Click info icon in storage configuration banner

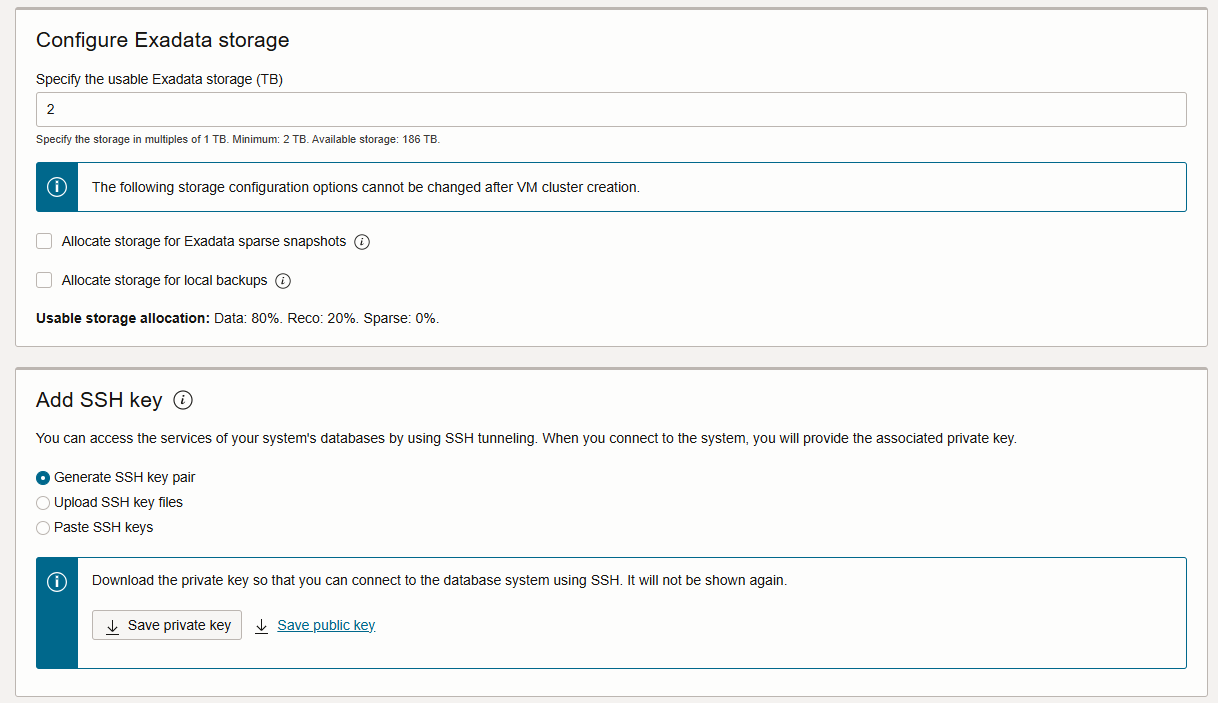pos(56,187)
